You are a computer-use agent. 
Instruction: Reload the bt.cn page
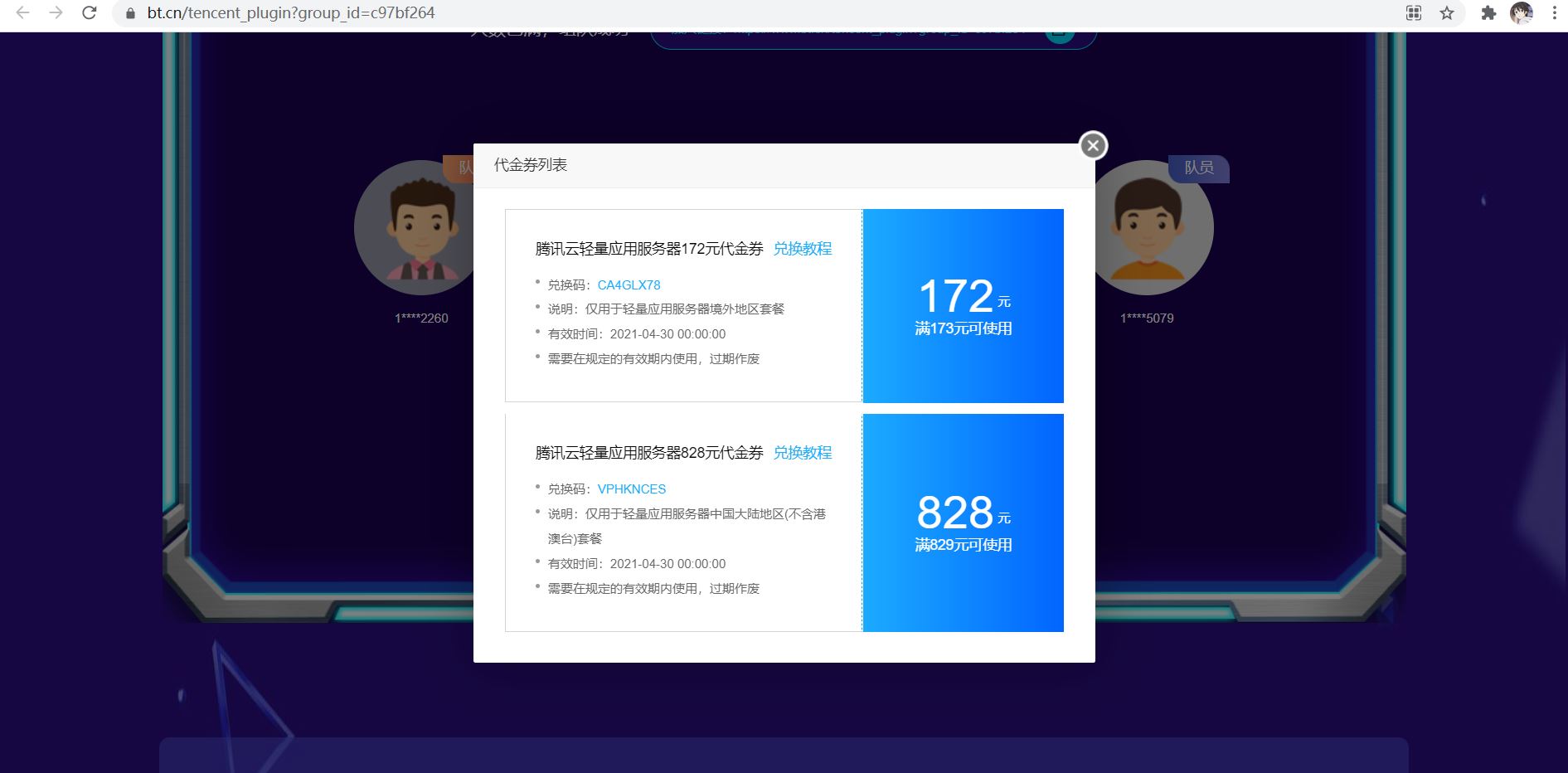point(90,13)
